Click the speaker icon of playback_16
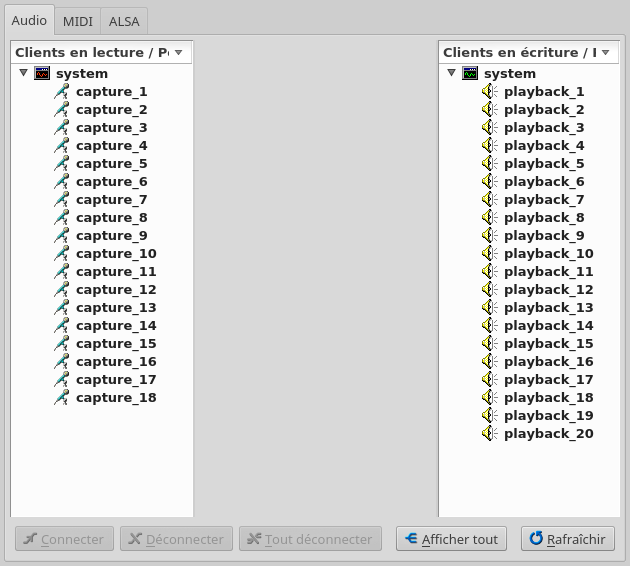 (x=489, y=361)
